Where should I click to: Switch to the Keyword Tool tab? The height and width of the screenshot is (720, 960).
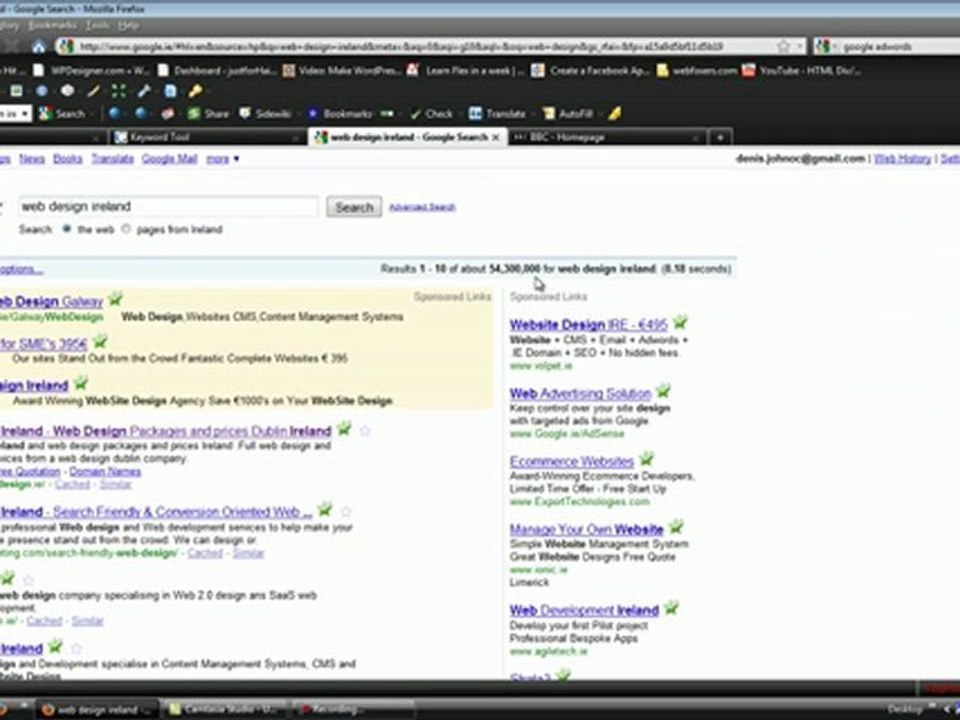205,137
